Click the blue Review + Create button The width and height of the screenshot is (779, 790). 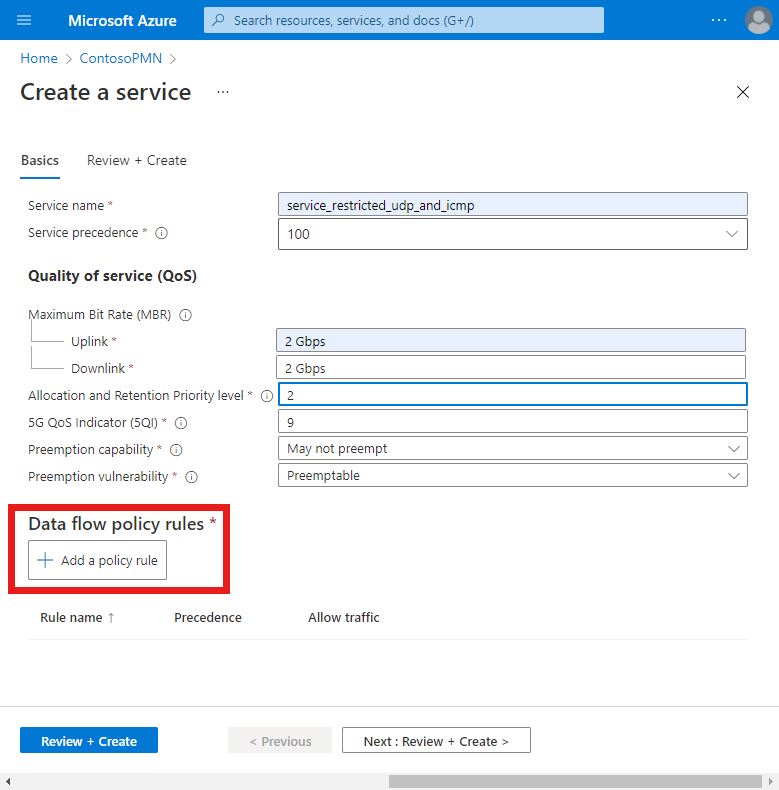point(89,741)
